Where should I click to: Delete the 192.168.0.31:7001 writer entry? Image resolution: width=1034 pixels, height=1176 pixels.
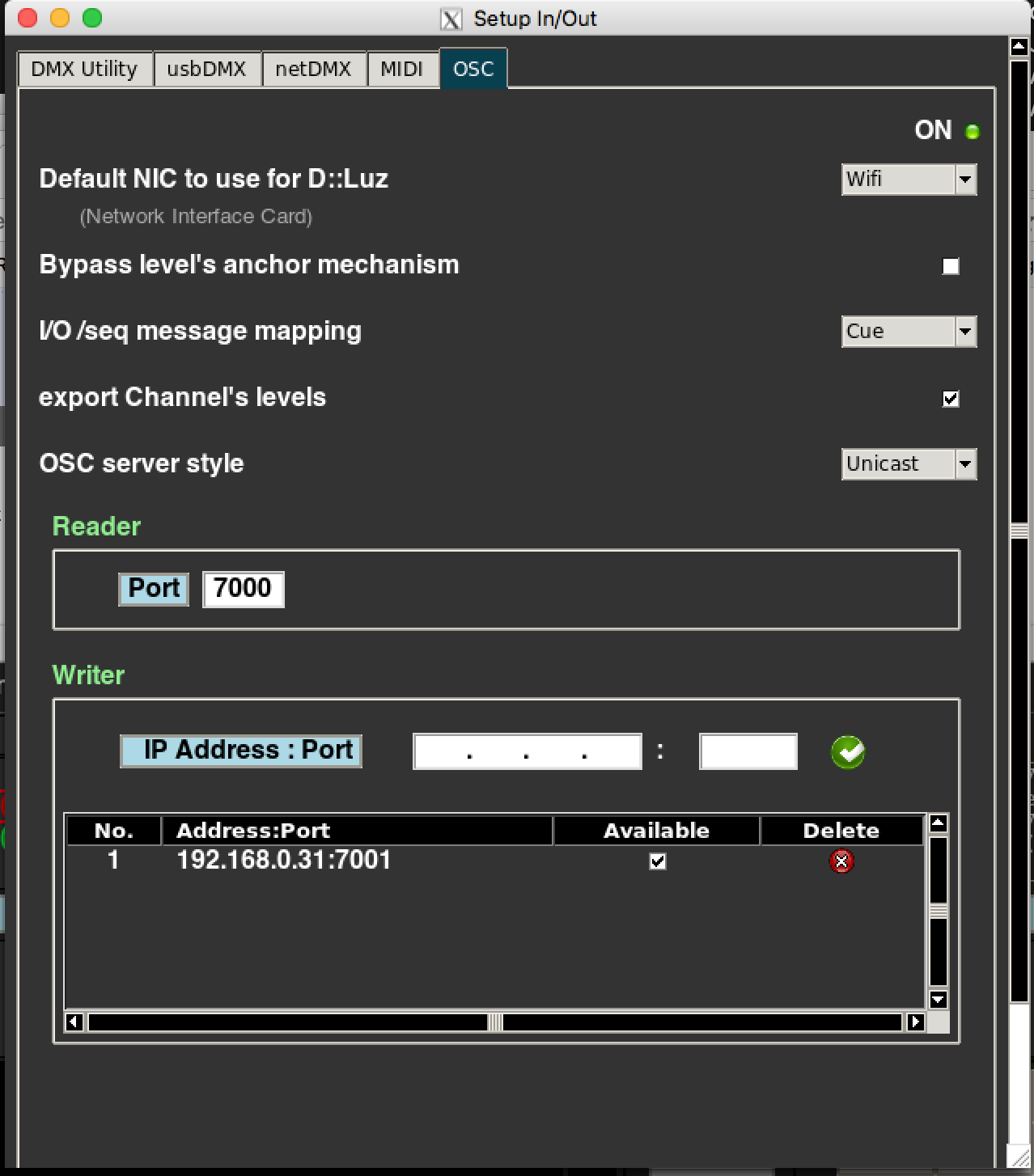click(841, 861)
